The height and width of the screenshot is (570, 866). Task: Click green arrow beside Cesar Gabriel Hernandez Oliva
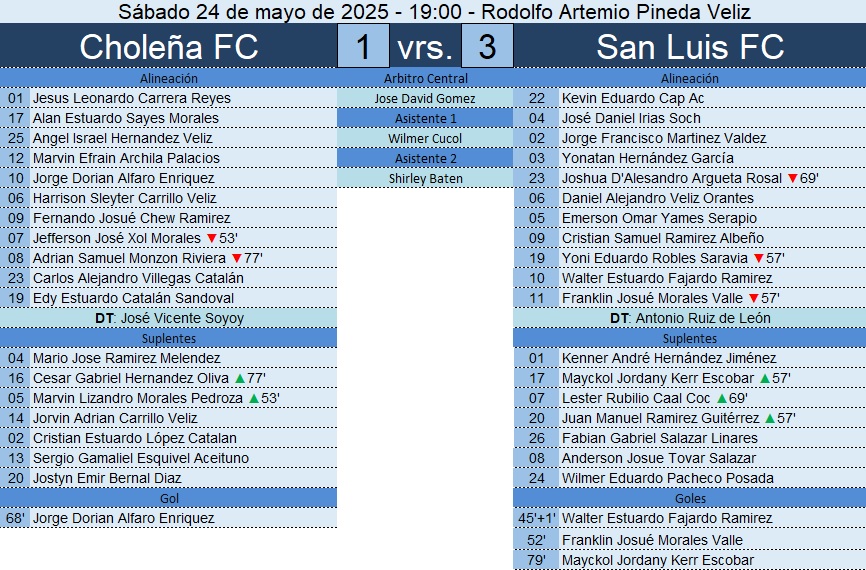click(239, 378)
